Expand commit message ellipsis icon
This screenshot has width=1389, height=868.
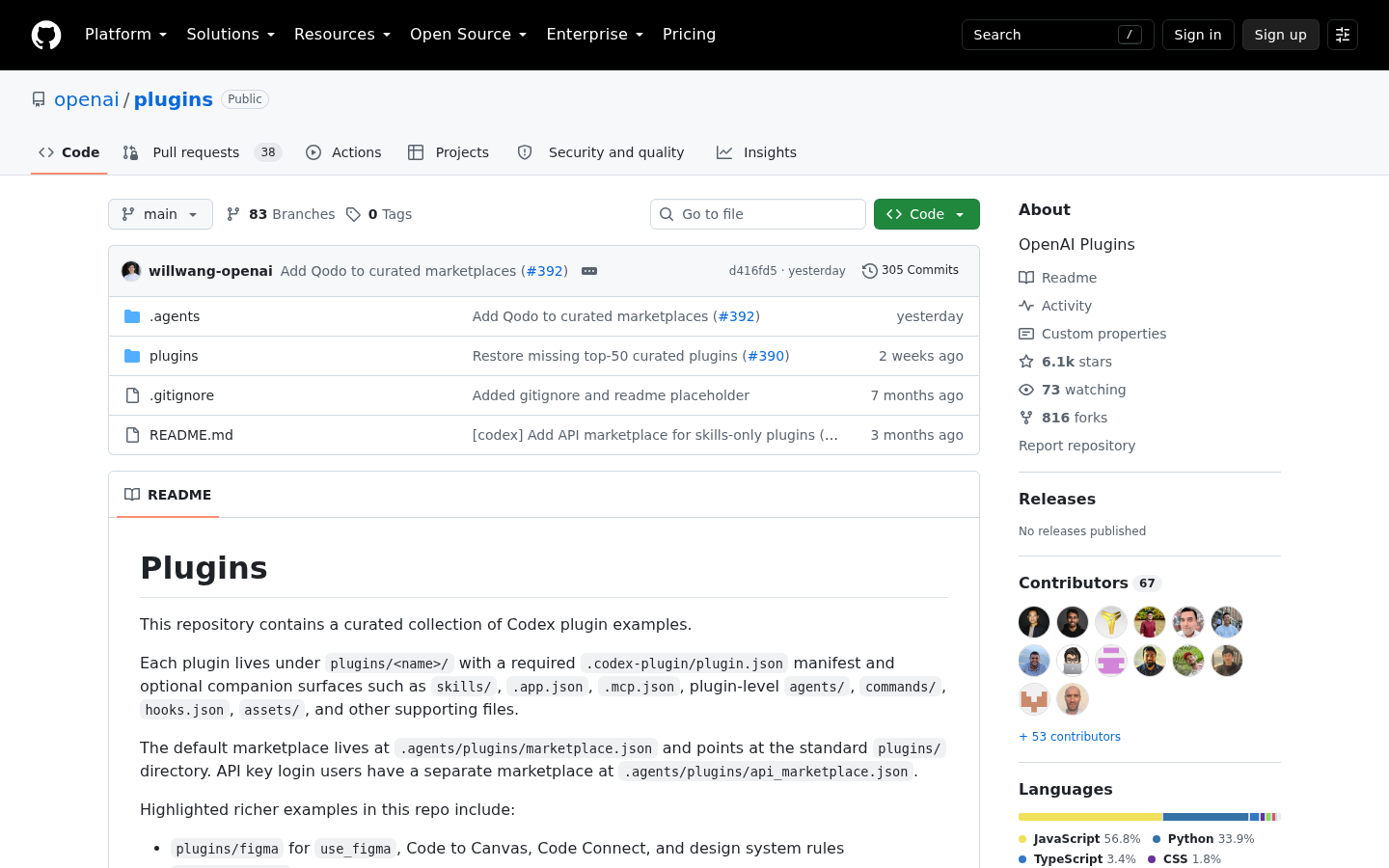[589, 271]
